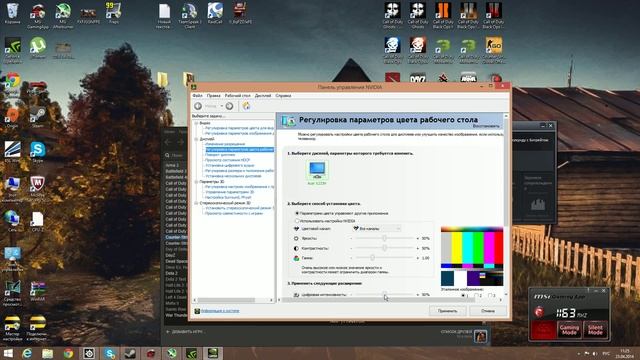Click the contrast slider handle

(x=384, y=248)
